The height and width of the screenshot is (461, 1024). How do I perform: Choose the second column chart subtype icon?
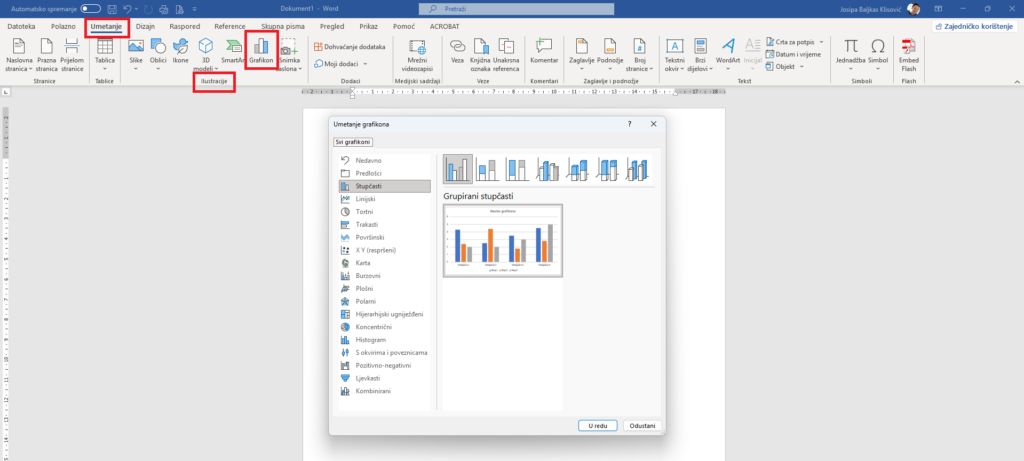(x=487, y=169)
